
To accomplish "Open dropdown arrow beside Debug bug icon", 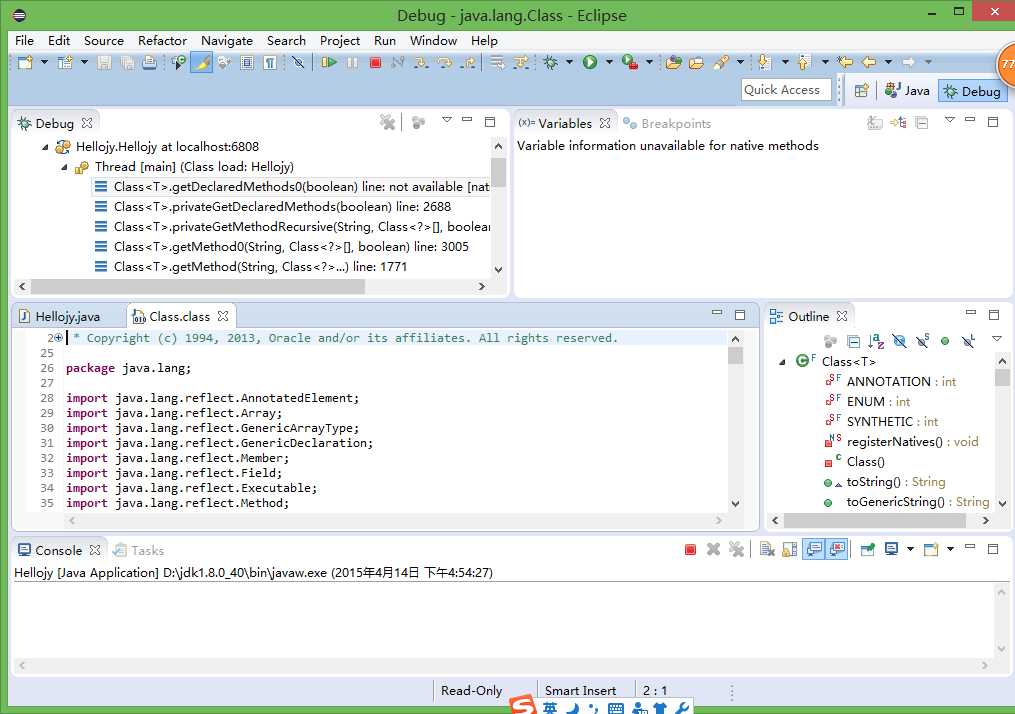I will coord(570,63).
